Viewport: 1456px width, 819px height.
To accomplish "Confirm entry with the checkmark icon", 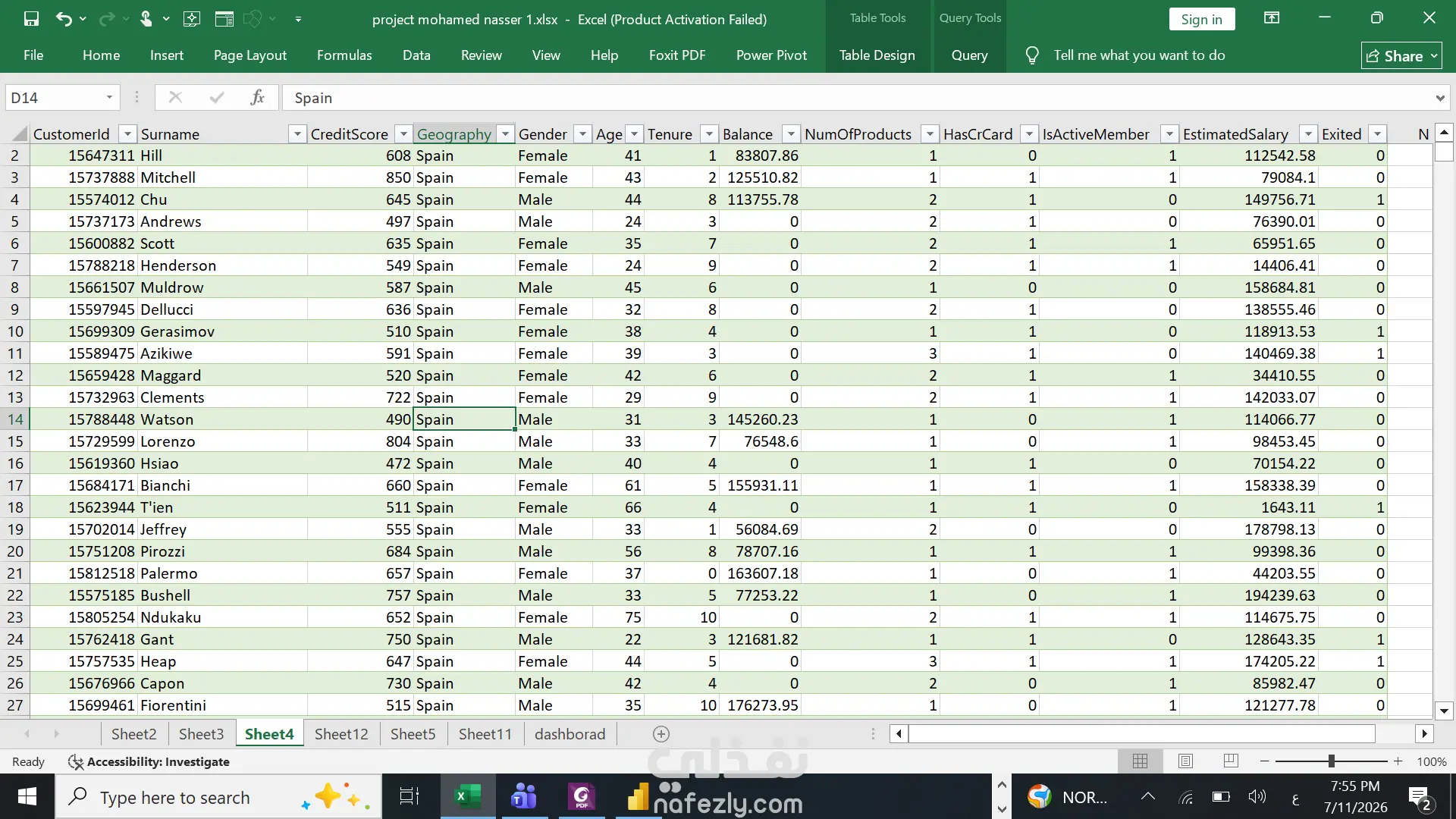I will [217, 97].
